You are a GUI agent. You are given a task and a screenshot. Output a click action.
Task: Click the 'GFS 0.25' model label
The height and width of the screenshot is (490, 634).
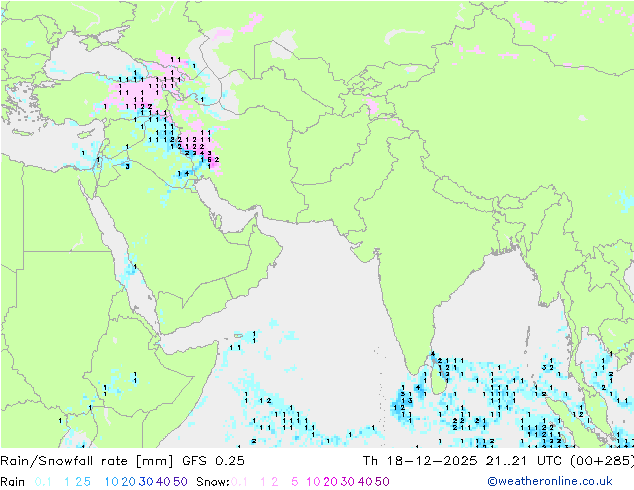(x=213, y=460)
